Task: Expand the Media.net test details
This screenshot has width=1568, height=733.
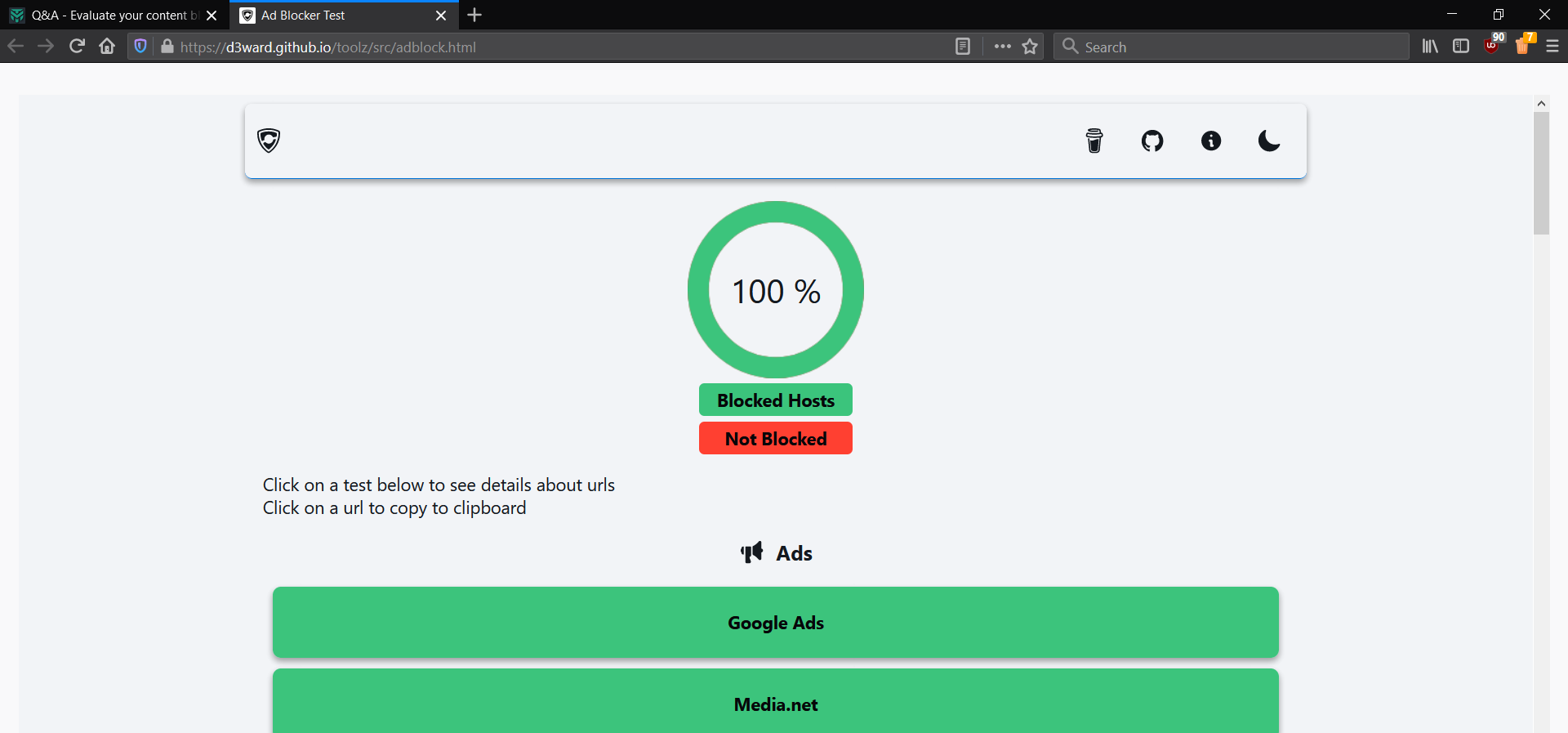Action: [x=776, y=701]
